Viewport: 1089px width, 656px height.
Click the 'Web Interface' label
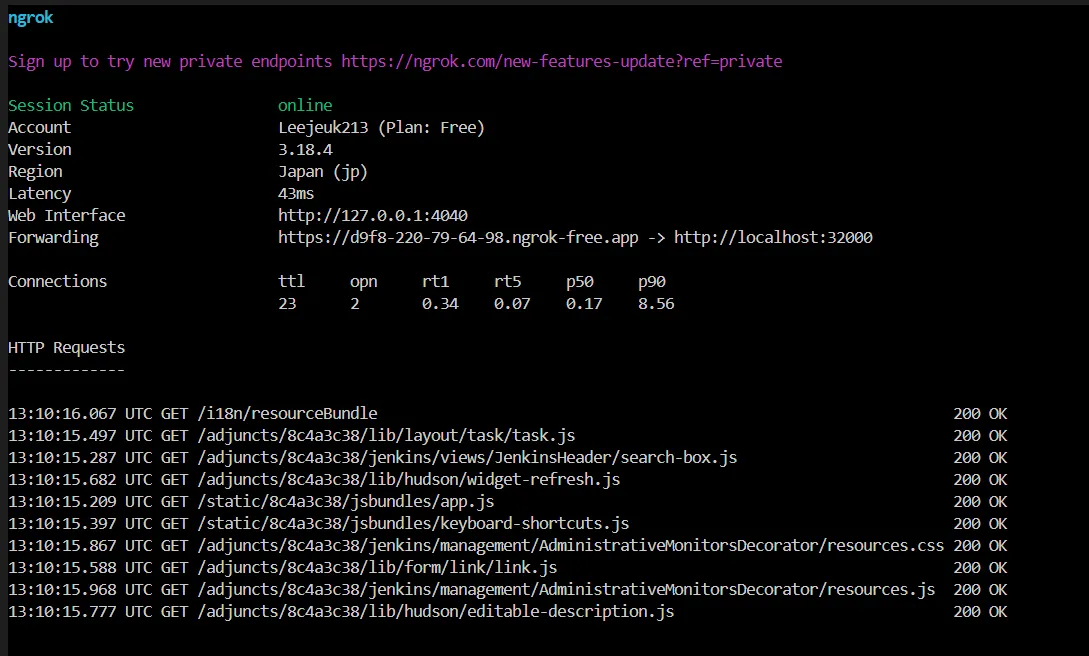[x=67, y=216]
